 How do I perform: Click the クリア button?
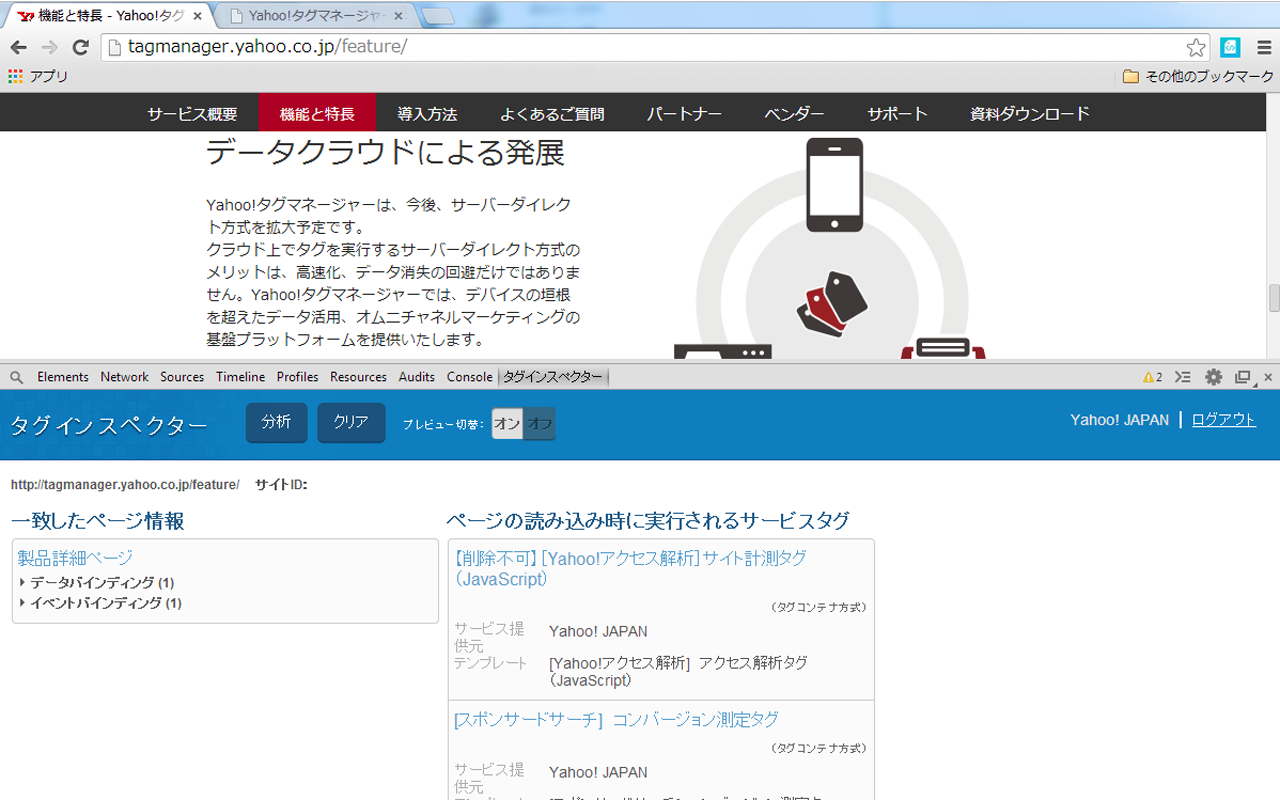351,422
